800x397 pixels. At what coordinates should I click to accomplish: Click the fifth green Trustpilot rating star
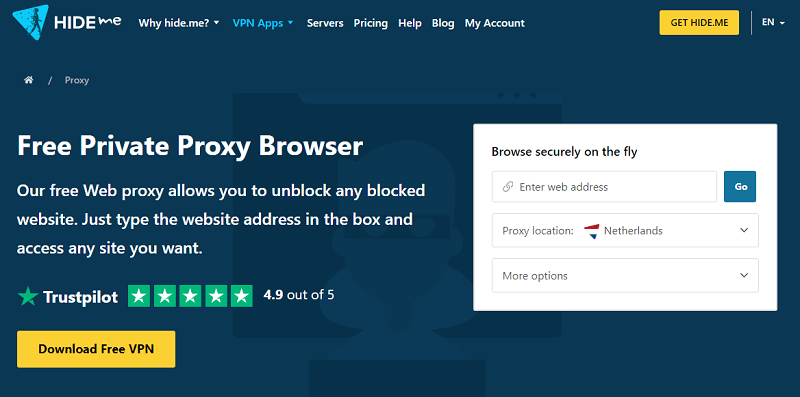click(x=242, y=296)
